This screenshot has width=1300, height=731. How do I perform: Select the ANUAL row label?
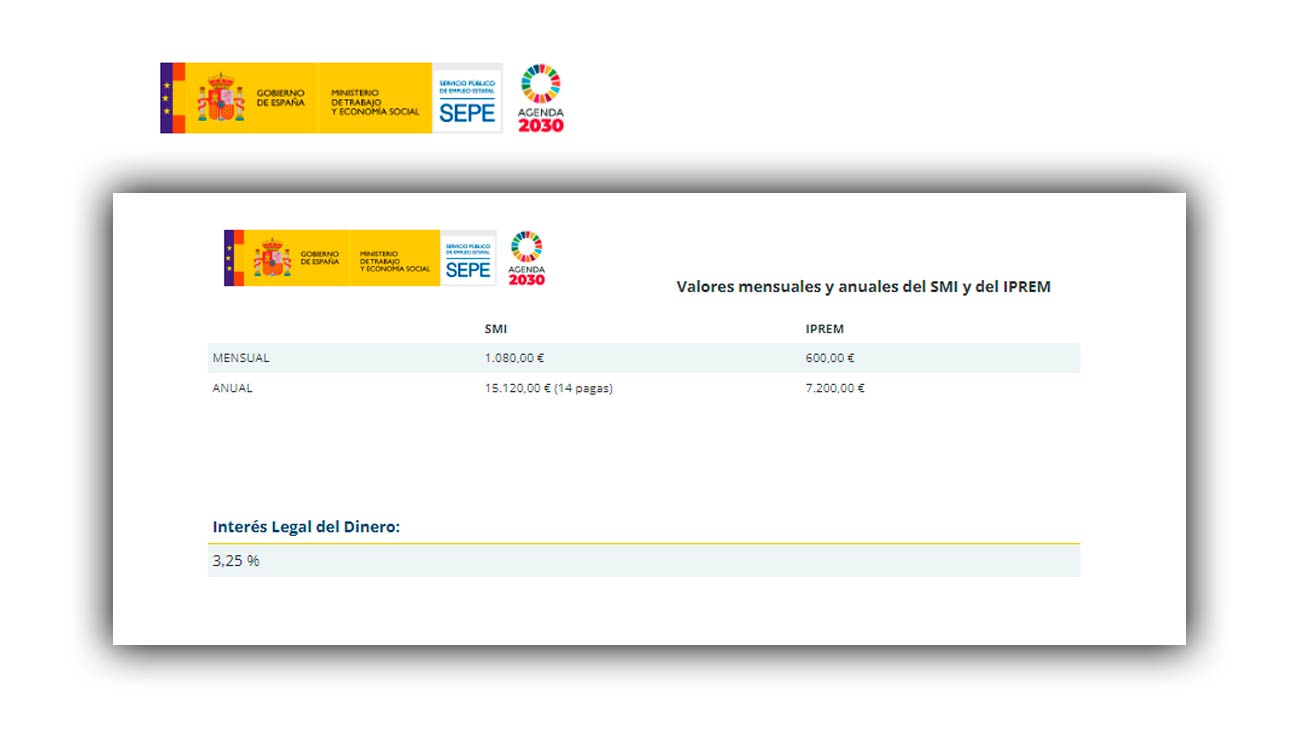[x=232, y=388]
